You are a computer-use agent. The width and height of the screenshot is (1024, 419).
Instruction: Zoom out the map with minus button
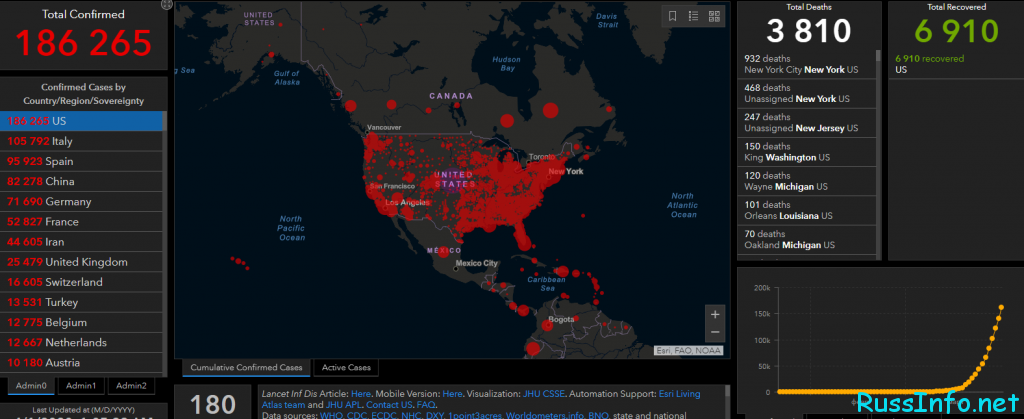point(714,332)
